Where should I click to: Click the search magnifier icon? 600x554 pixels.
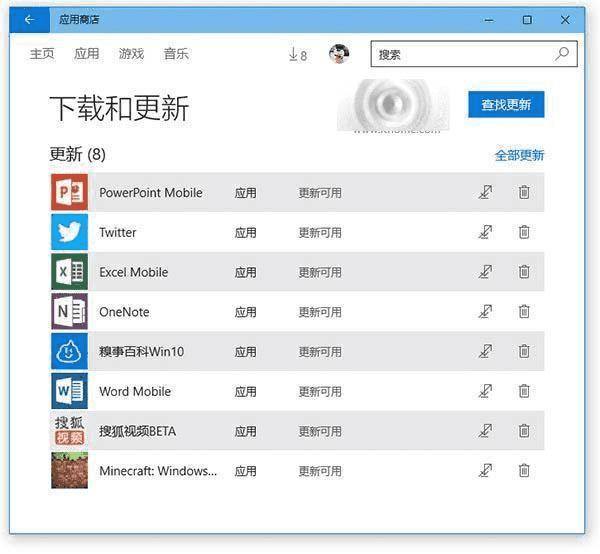[x=562, y=54]
